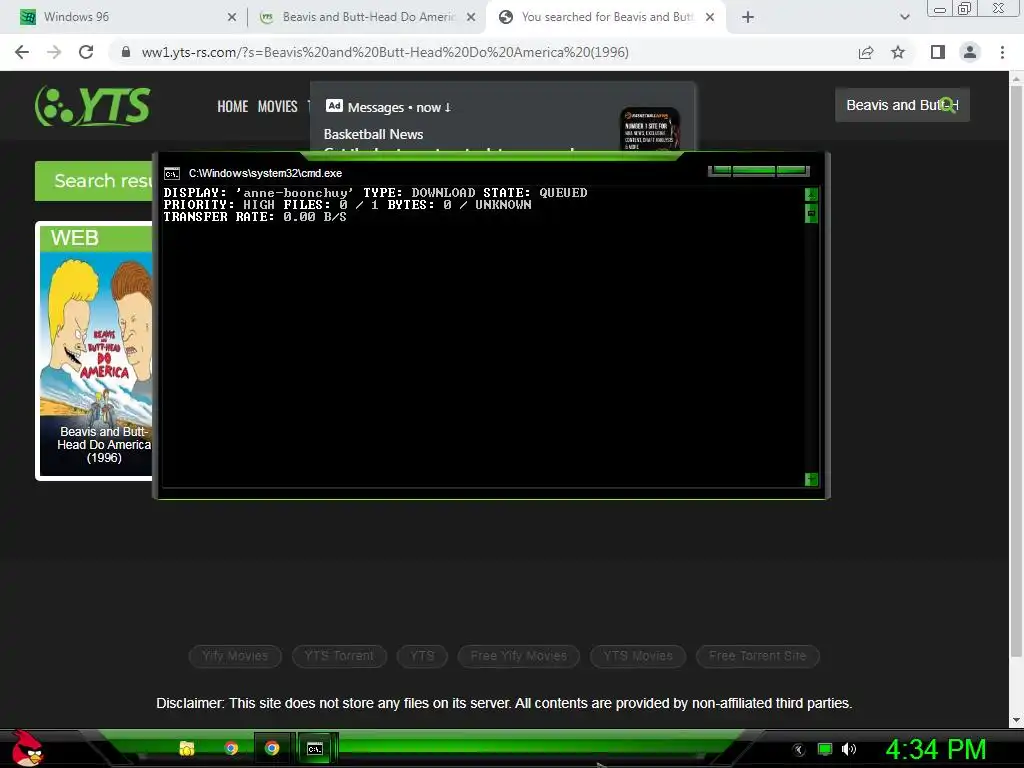Click the Free Torrent Site tag

[x=758, y=656]
